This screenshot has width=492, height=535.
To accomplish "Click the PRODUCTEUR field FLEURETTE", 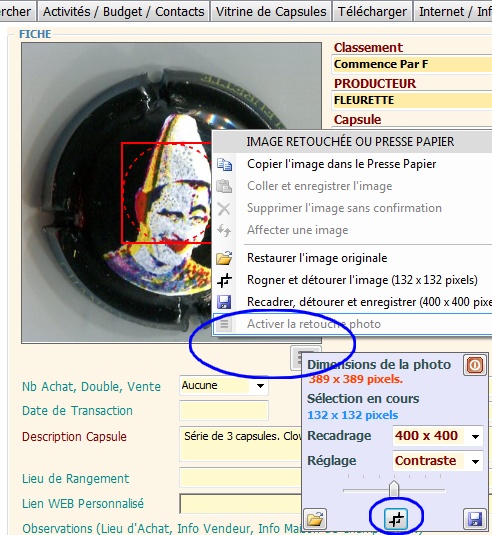I will coord(412,100).
